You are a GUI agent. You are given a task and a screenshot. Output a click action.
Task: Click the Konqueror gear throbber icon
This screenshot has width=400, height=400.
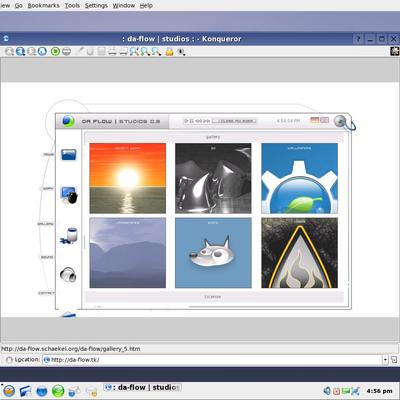[x=395, y=51]
